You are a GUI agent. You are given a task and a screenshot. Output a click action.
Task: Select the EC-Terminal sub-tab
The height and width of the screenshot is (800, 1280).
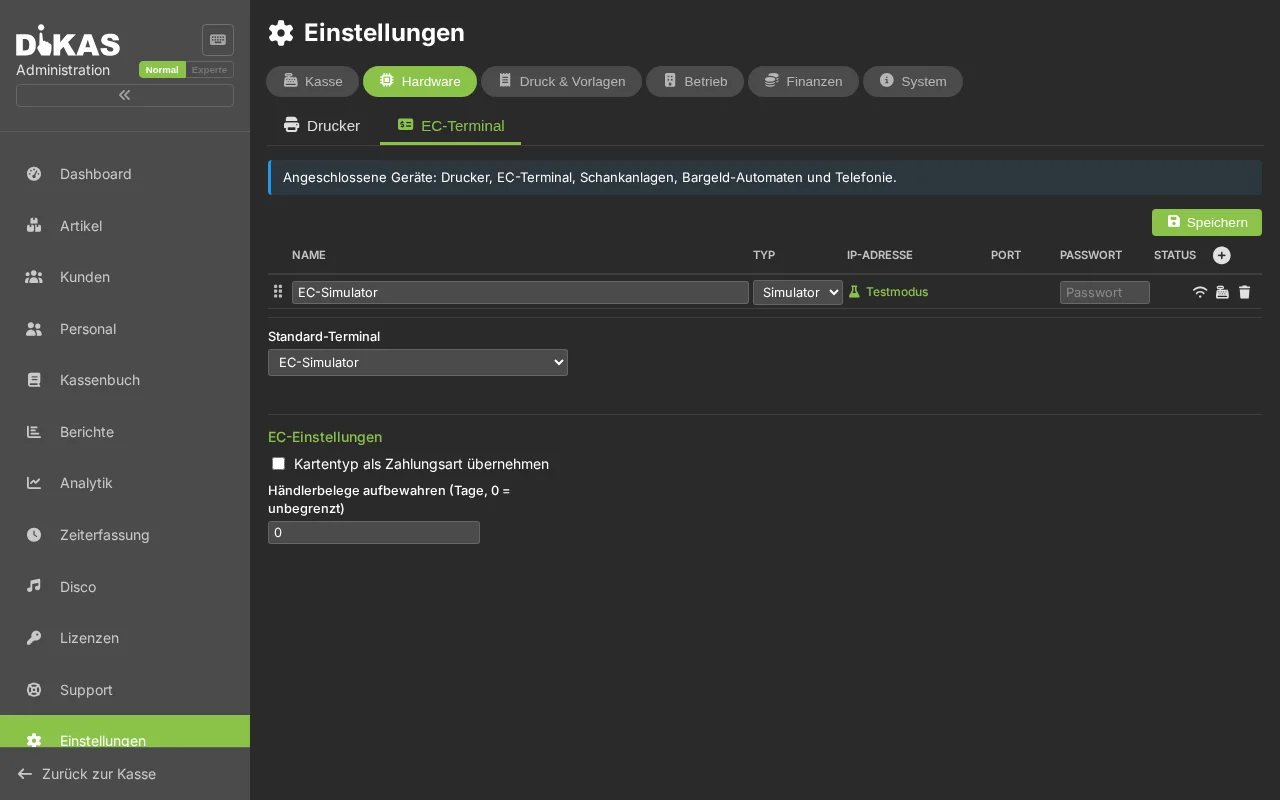coord(451,126)
